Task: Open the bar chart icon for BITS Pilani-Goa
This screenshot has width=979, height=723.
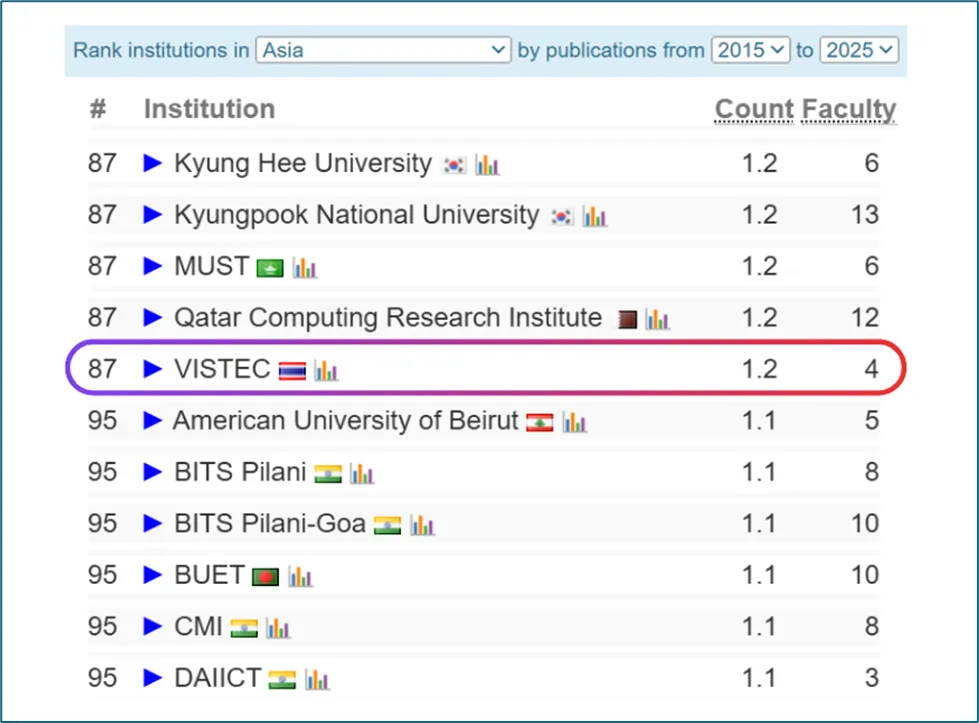Action: tap(422, 526)
